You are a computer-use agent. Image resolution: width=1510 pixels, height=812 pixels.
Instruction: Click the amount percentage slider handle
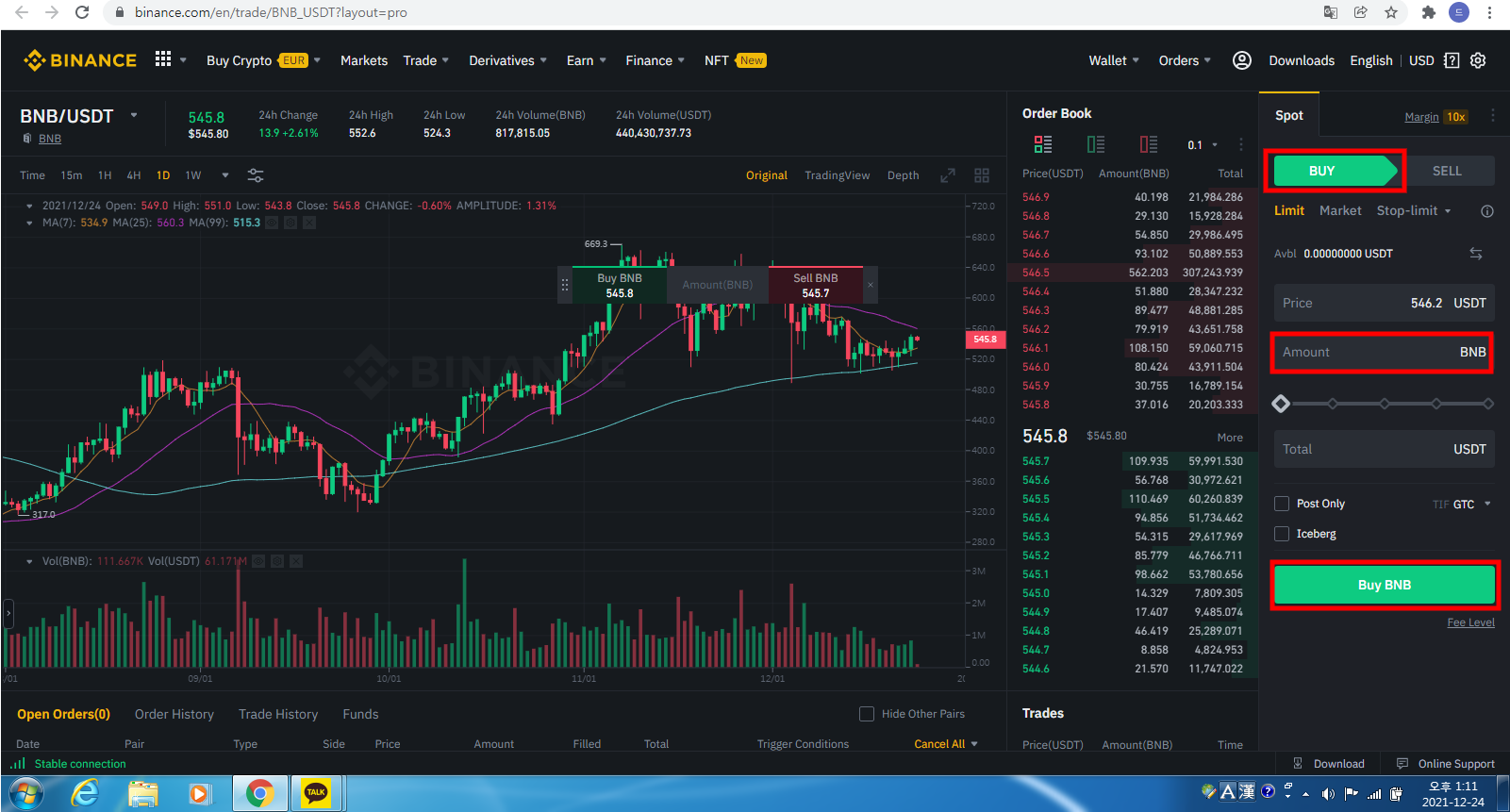[1281, 404]
